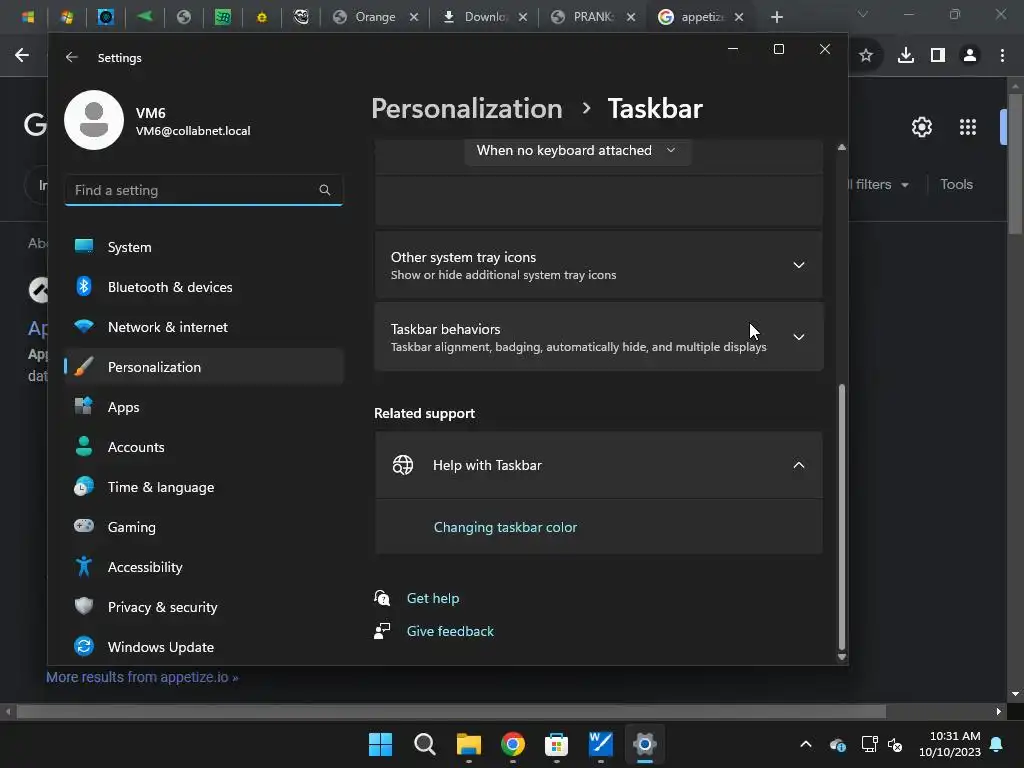Click the Settings content scrollbar thumb
Screen dimensions: 1024x768
click(x=842, y=516)
